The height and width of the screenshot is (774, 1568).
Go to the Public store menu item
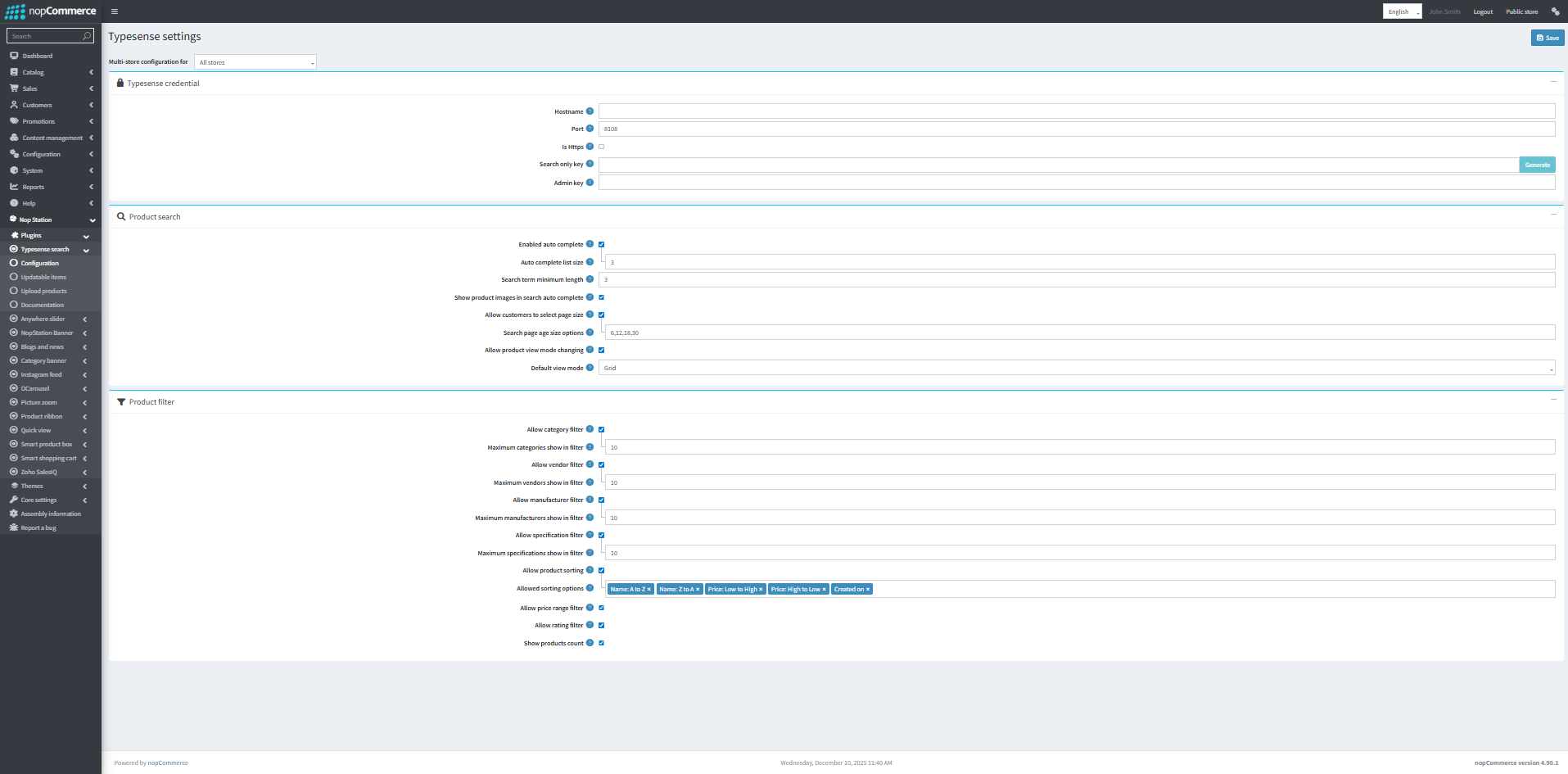tap(1521, 11)
